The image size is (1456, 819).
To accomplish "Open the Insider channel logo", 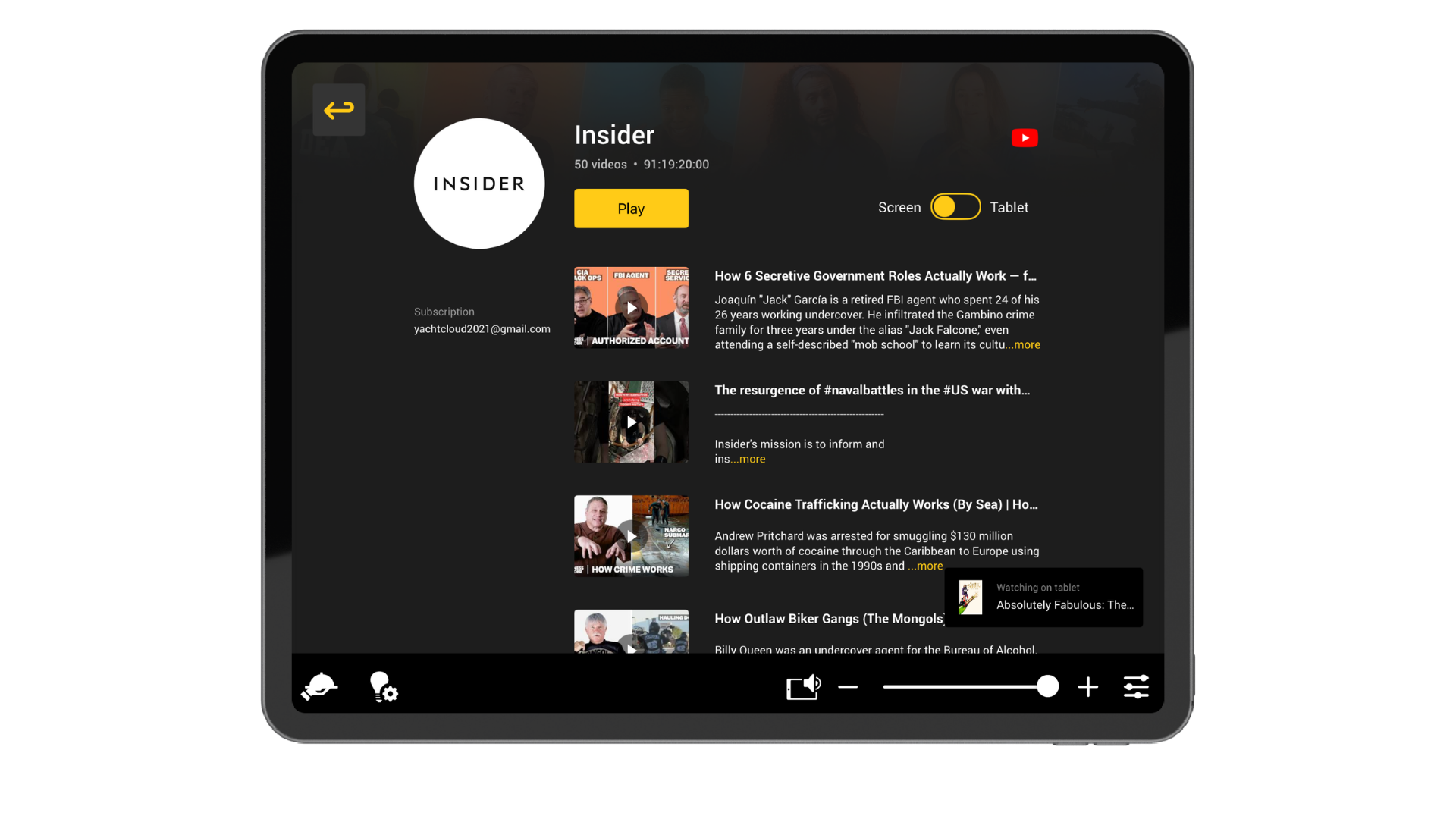I will click(x=479, y=184).
